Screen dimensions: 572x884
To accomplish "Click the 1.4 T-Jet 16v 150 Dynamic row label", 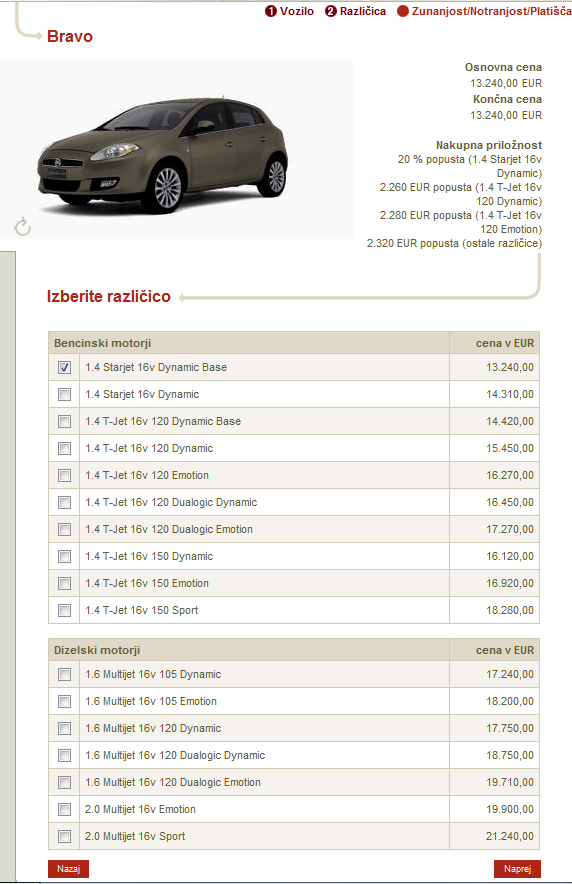I will click(x=149, y=556).
